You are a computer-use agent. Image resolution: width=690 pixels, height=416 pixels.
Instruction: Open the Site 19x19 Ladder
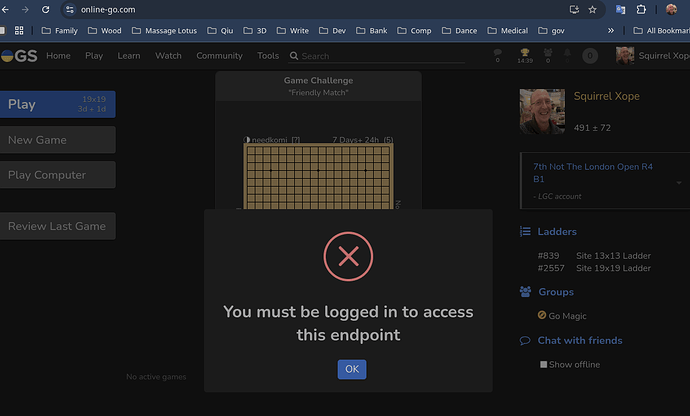pyautogui.click(x=613, y=268)
